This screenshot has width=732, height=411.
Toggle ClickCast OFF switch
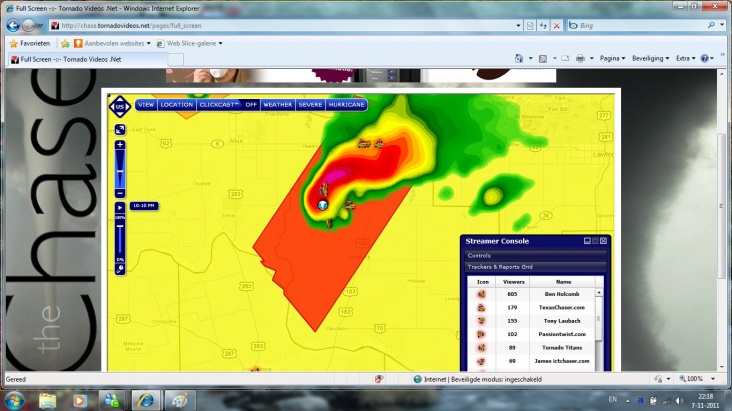pos(251,105)
